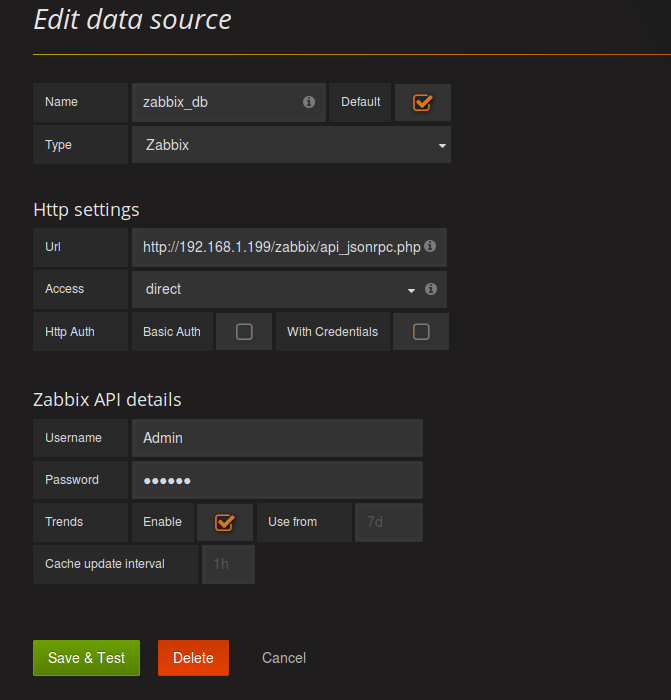
Task: Click the Cancel link
Action: pyautogui.click(x=284, y=658)
